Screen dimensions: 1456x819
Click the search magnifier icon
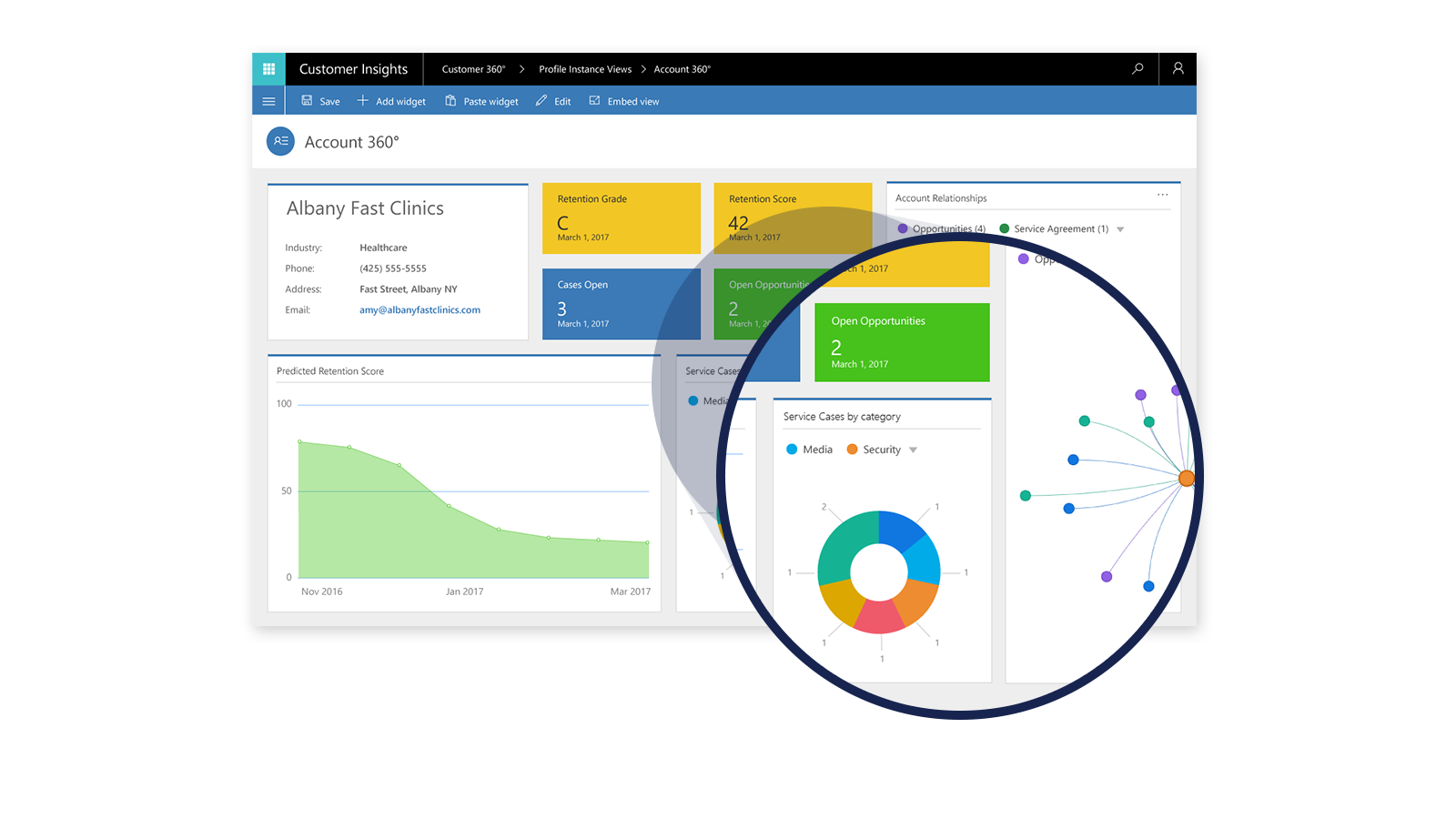click(1137, 69)
